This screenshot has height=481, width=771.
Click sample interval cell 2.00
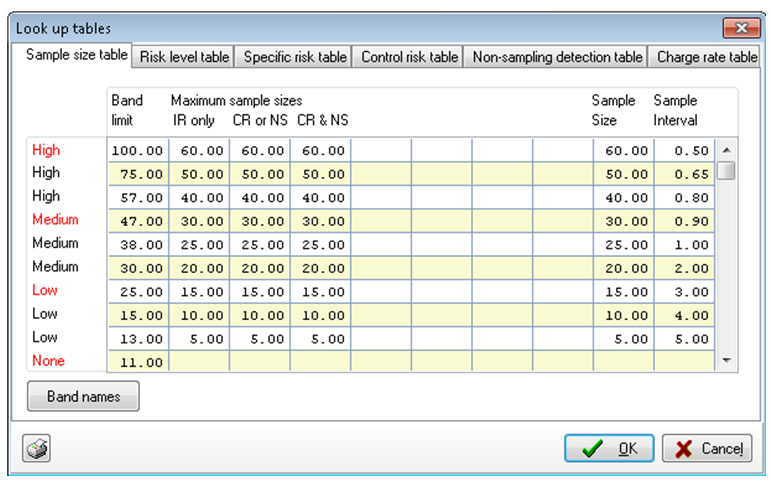pyautogui.click(x=684, y=268)
